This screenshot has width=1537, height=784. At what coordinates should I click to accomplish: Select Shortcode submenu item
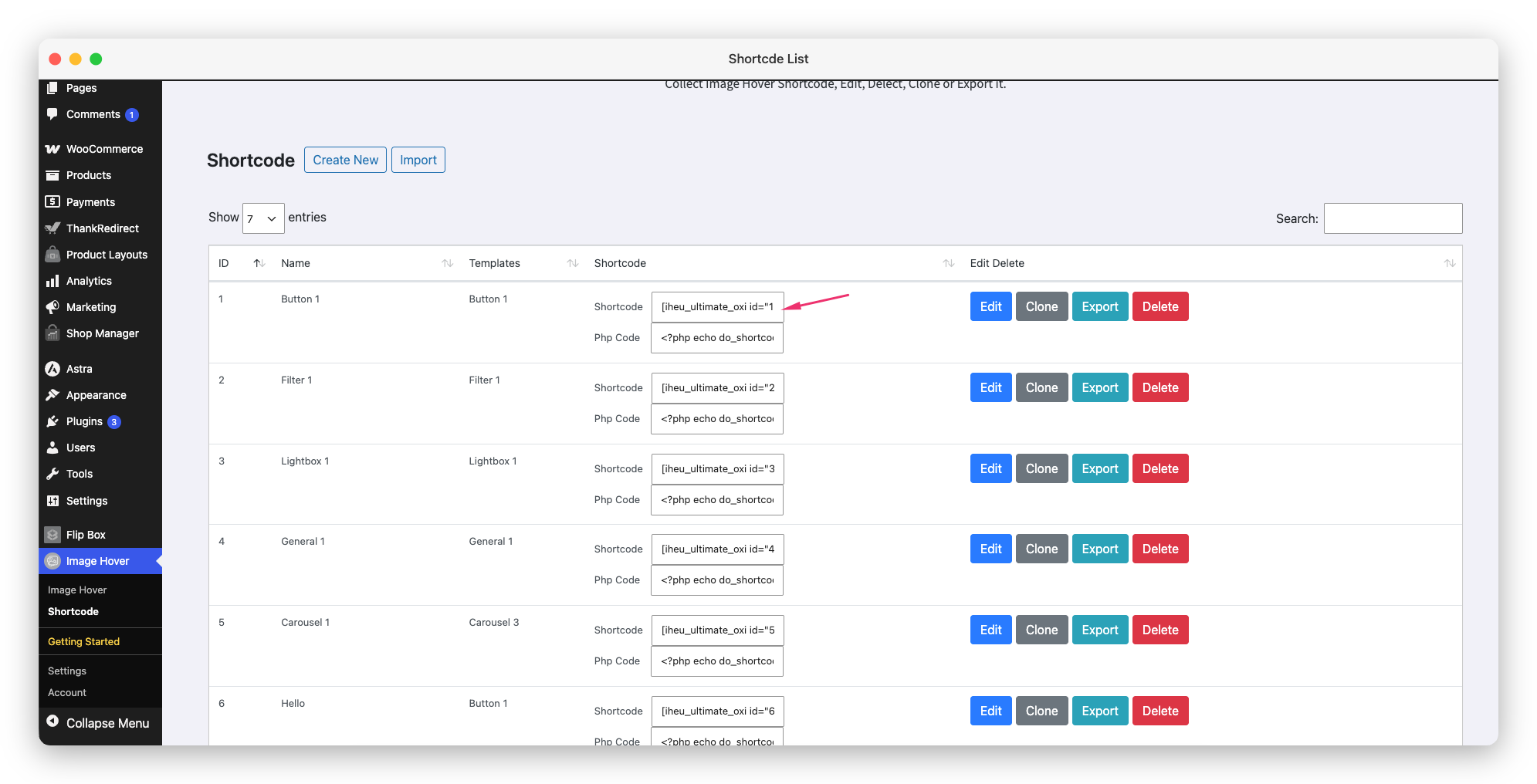tap(73, 612)
